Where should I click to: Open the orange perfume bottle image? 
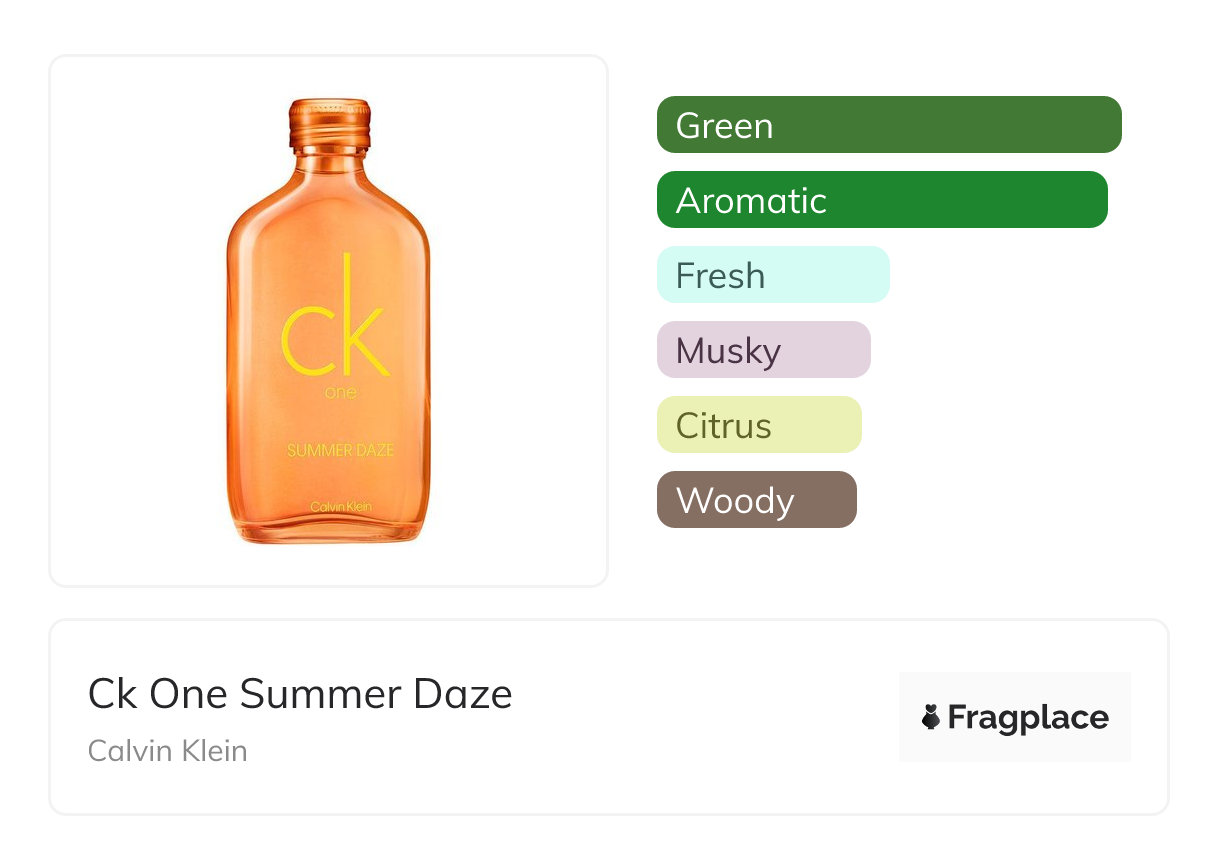point(329,320)
